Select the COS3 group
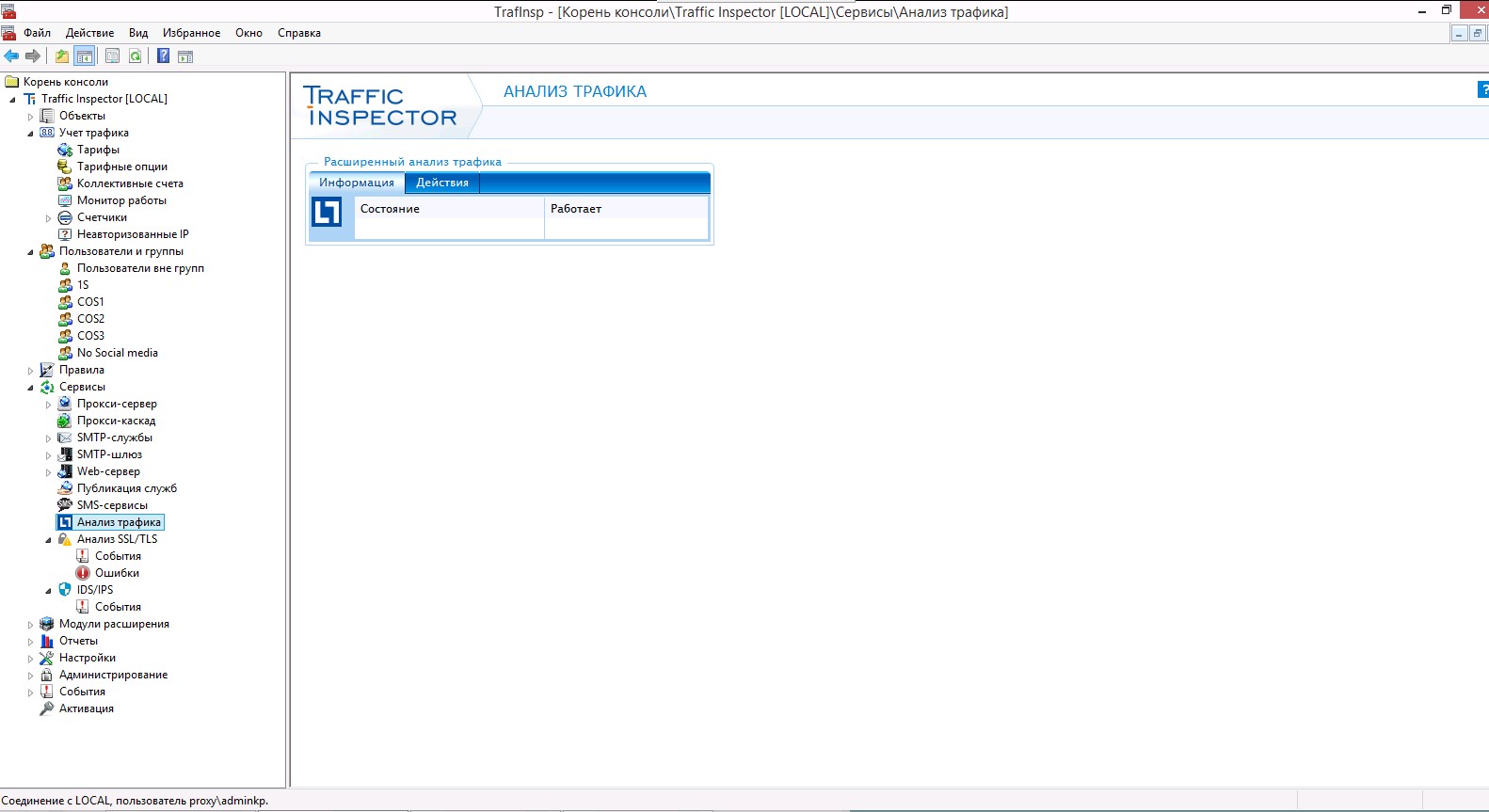This screenshot has height=812, width=1489. point(90,336)
